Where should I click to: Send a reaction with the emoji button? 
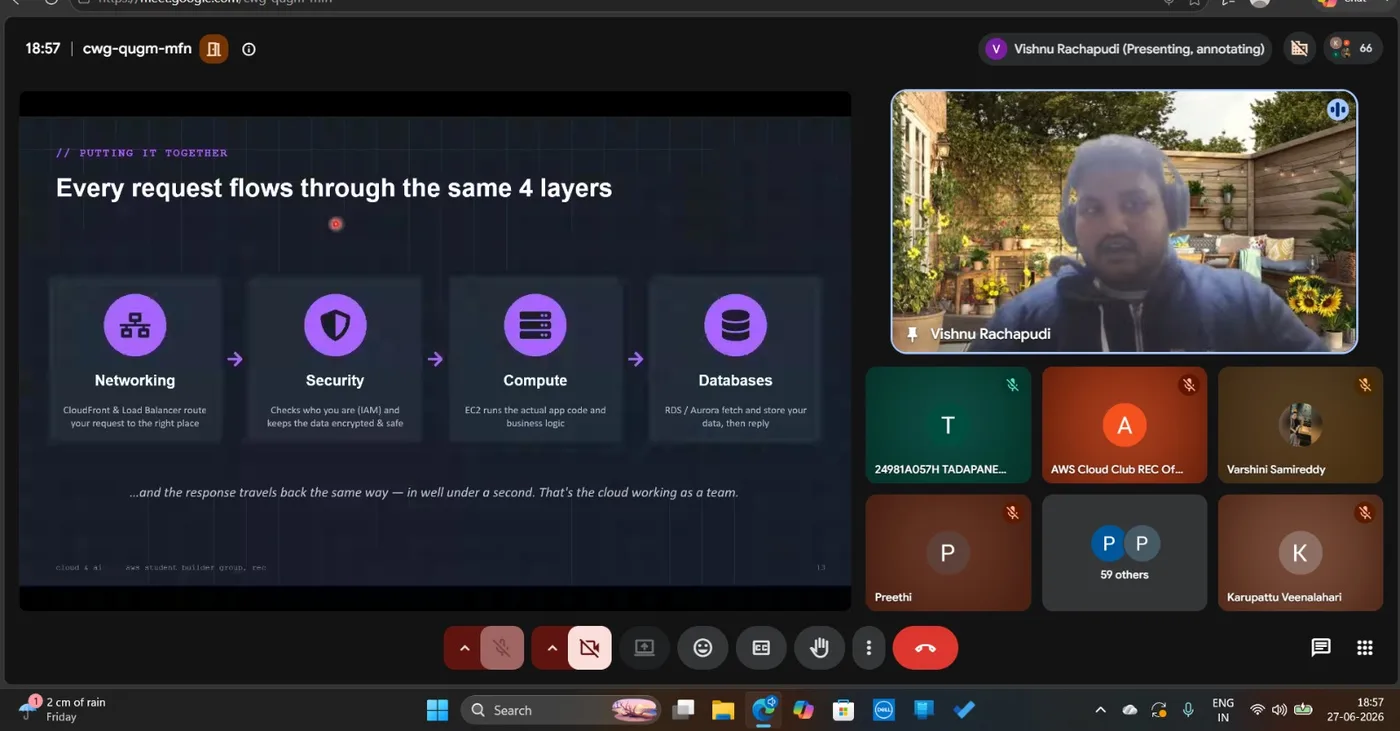(x=703, y=648)
